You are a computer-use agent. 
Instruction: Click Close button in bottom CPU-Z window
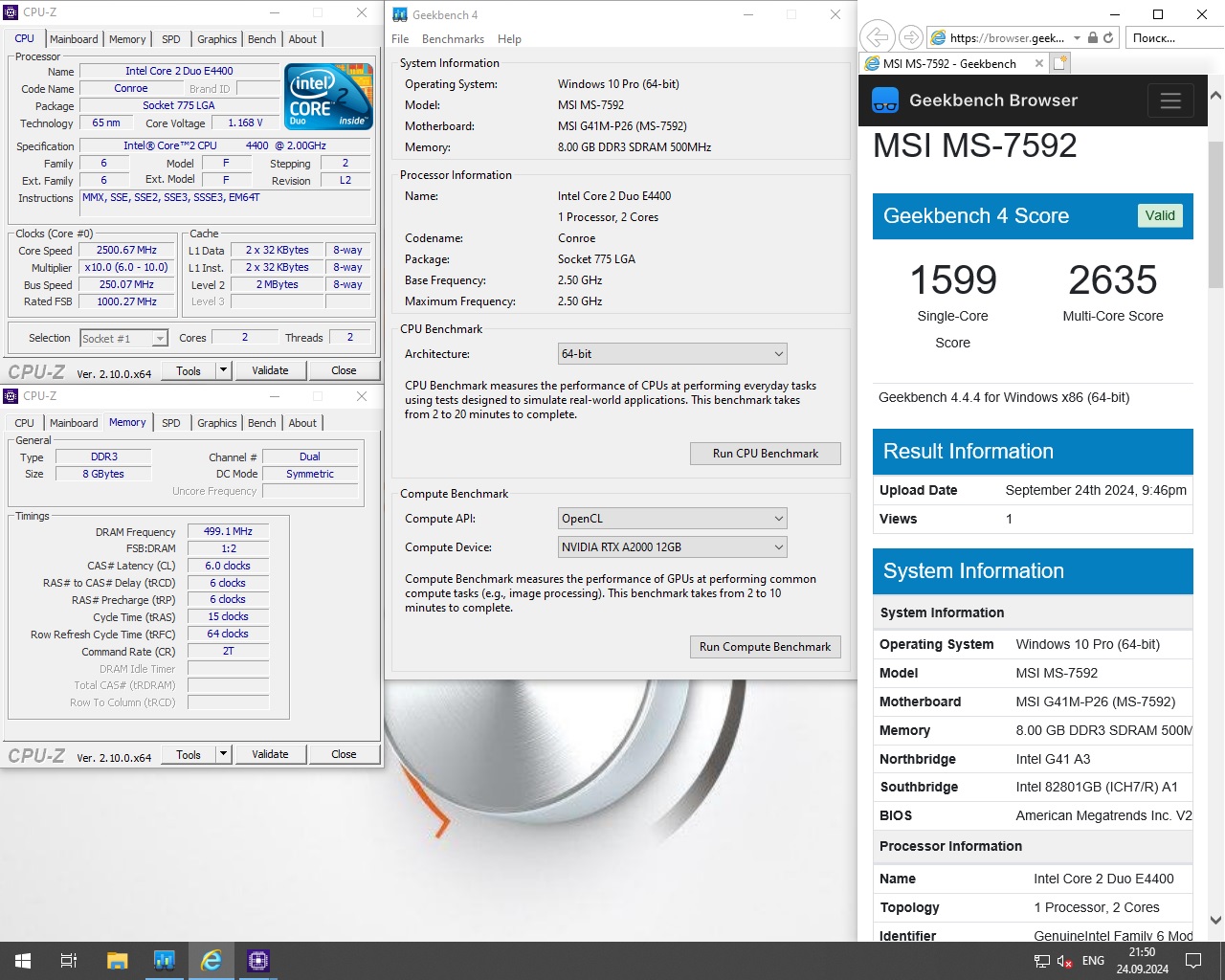(344, 754)
